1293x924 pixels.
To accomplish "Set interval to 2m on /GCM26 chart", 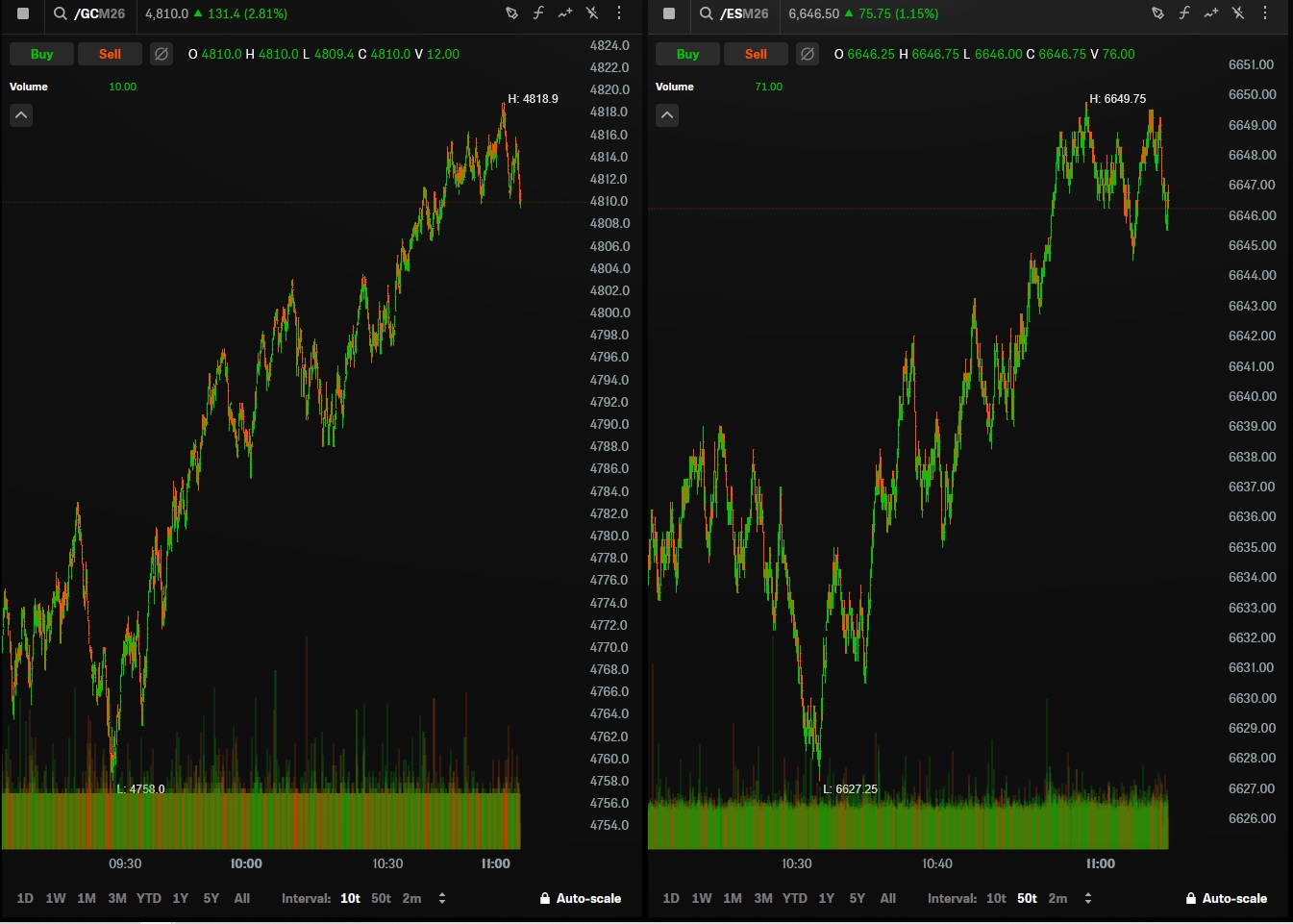I will [411, 898].
